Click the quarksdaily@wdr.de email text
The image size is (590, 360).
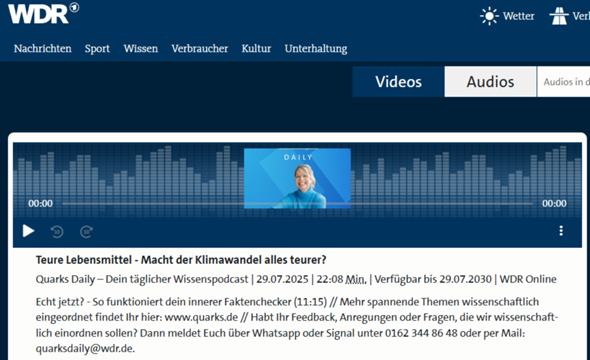(85, 349)
